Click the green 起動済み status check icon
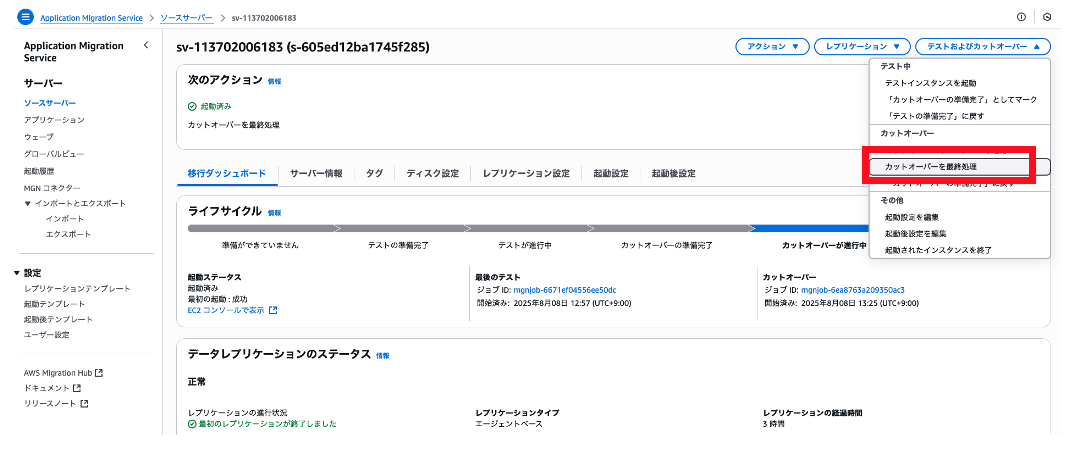Screen dimensions: 1077x462 (192, 106)
